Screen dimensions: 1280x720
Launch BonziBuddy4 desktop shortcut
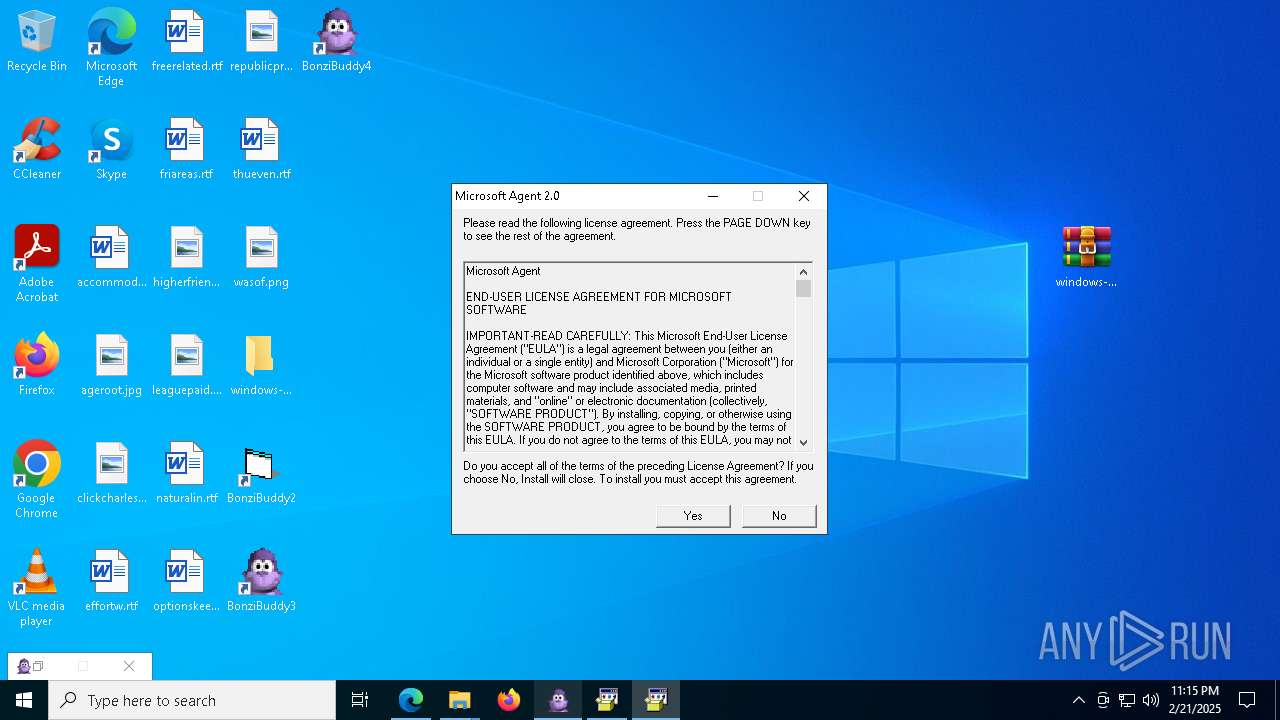337,41
